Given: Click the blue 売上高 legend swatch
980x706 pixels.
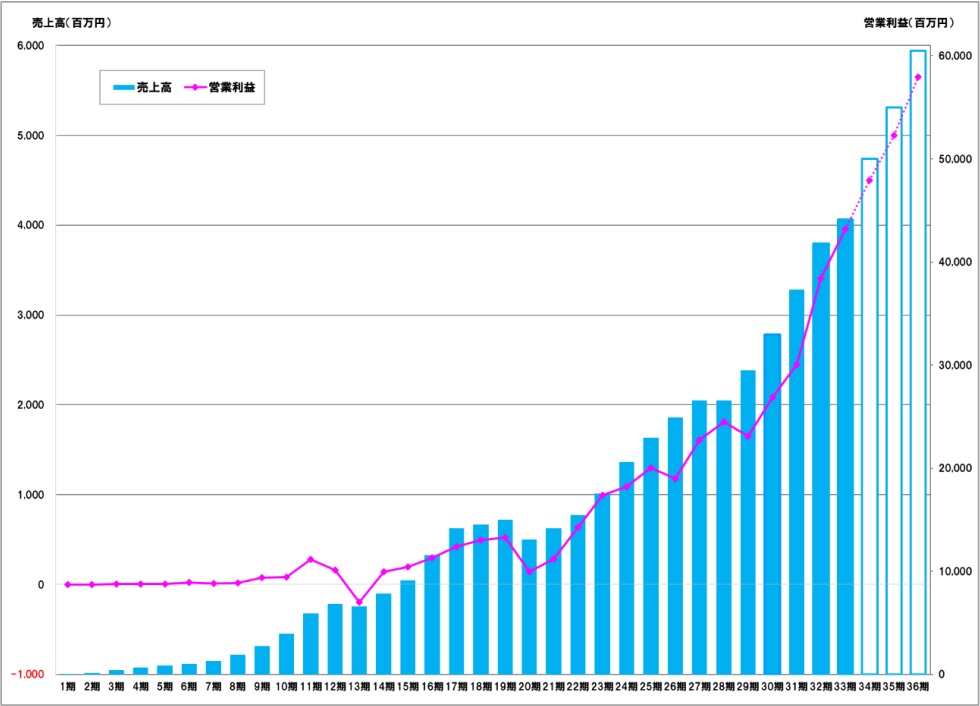Looking at the screenshot, I should pos(124,88).
